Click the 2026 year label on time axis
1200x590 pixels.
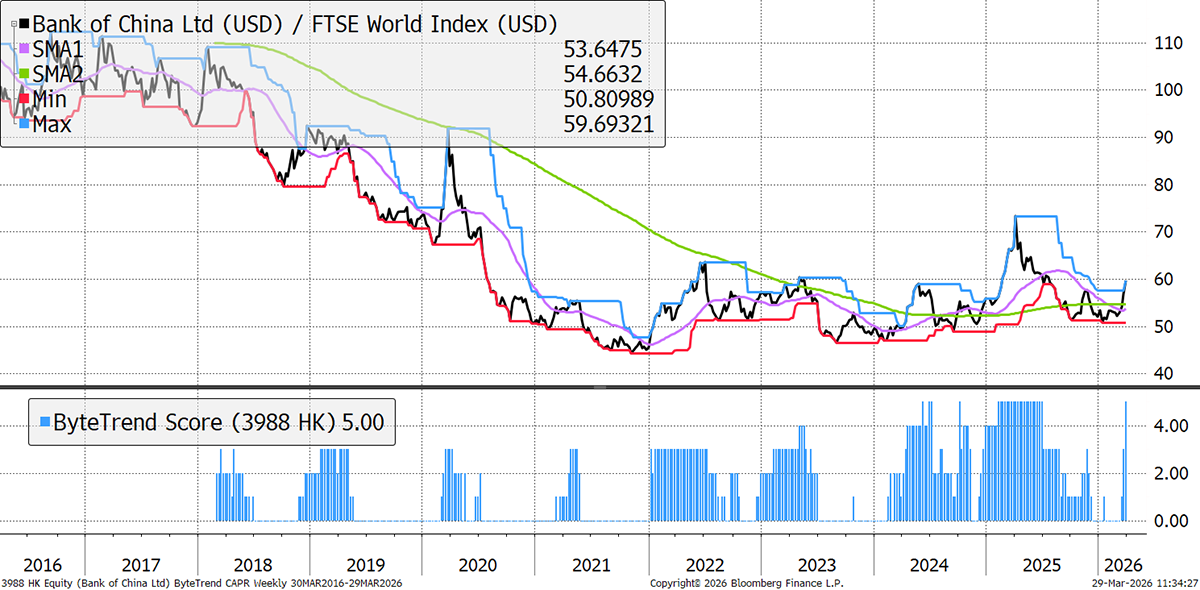(x=1119, y=563)
